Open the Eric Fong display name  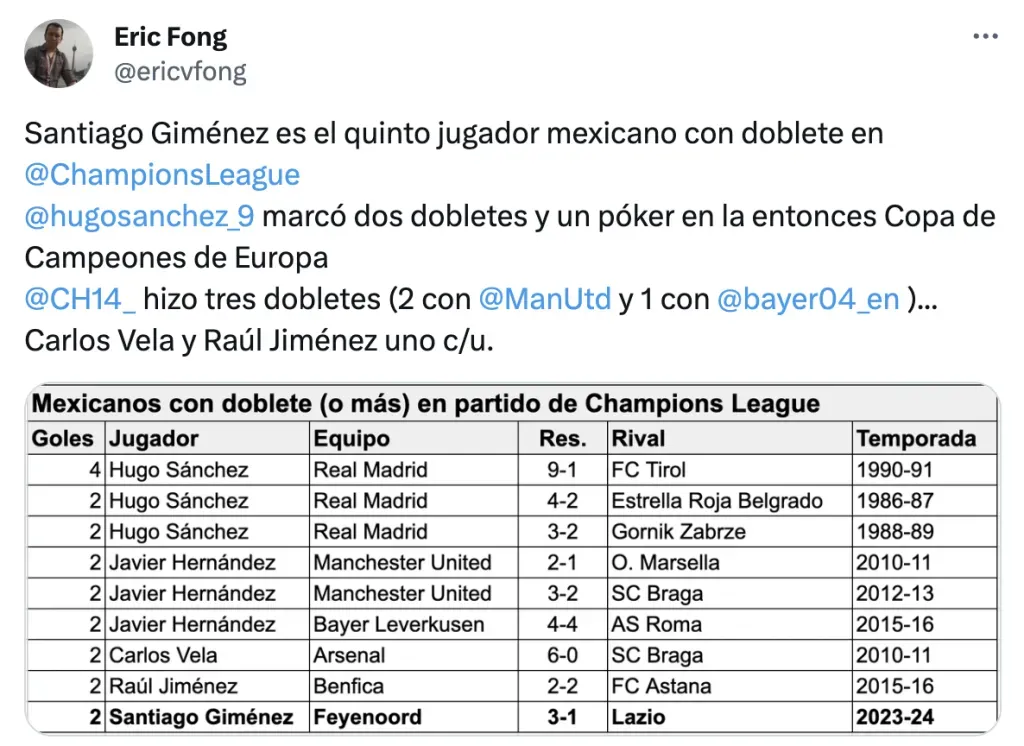pyautogui.click(x=171, y=38)
